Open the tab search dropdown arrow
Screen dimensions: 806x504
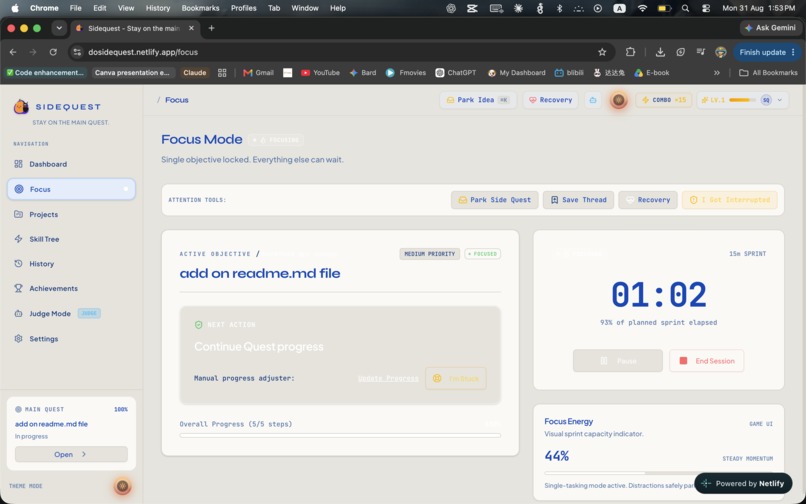click(x=59, y=28)
